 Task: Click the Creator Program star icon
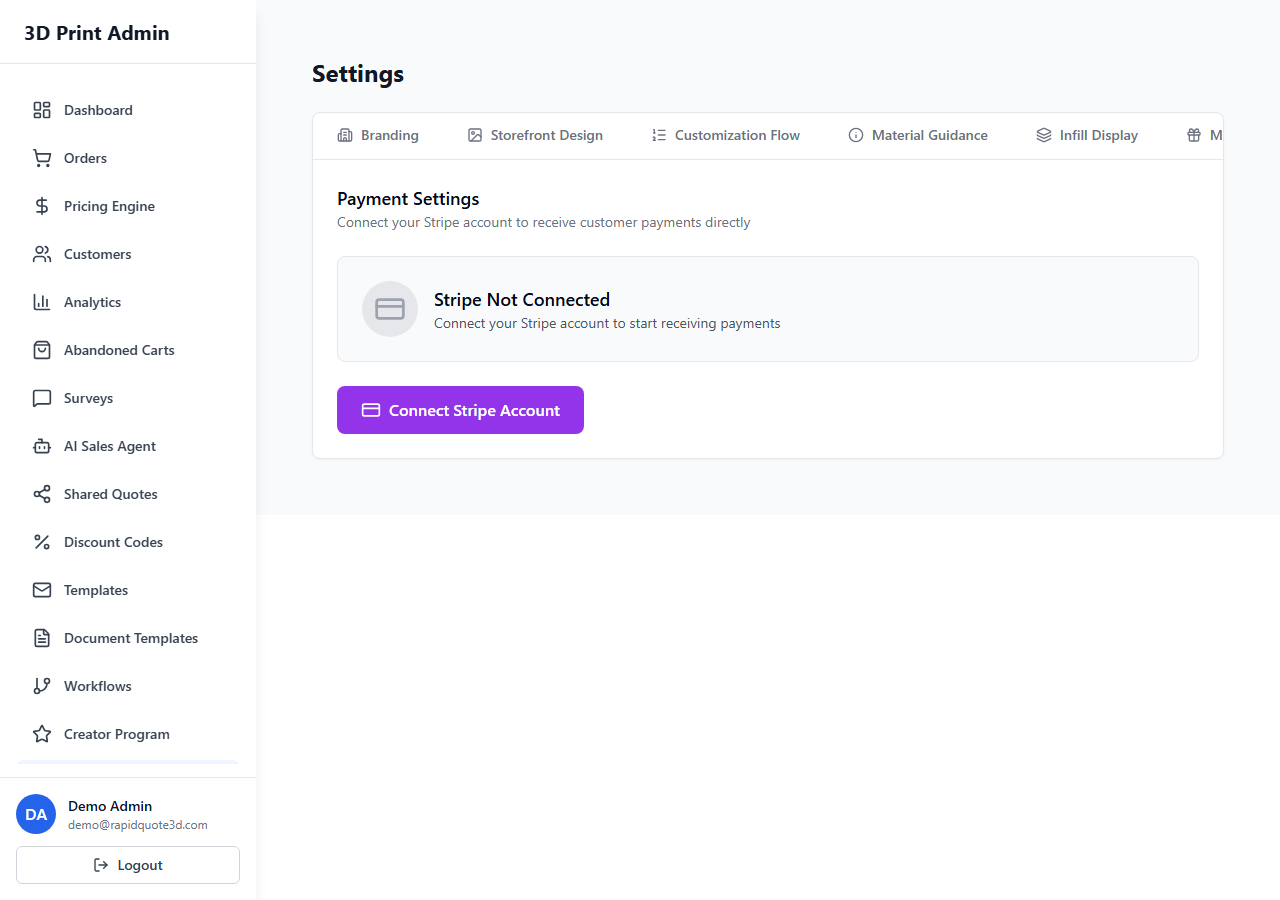42,734
